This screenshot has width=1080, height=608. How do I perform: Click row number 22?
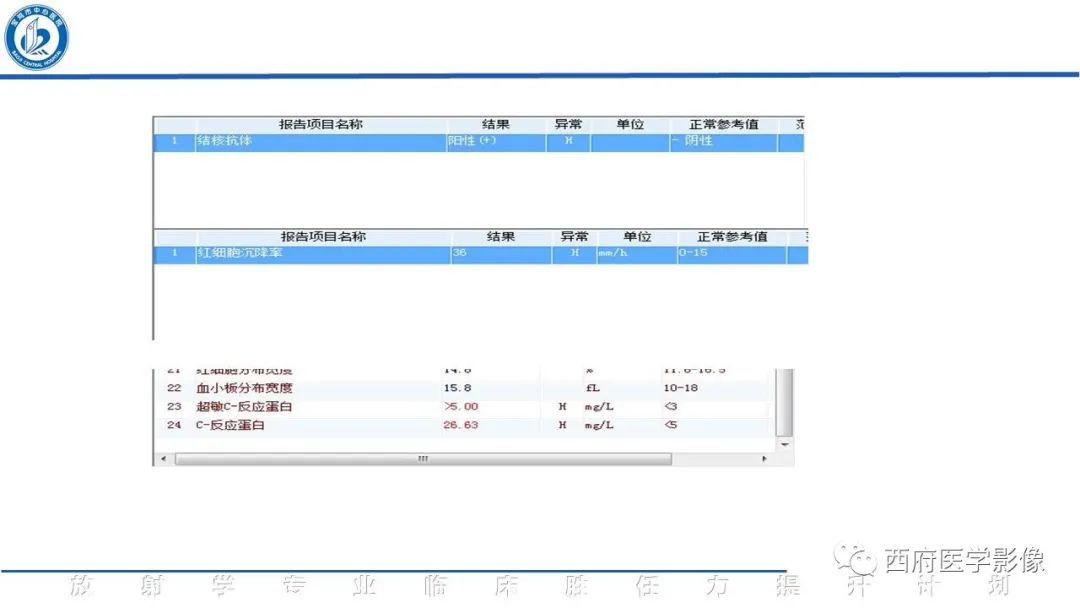(174, 388)
